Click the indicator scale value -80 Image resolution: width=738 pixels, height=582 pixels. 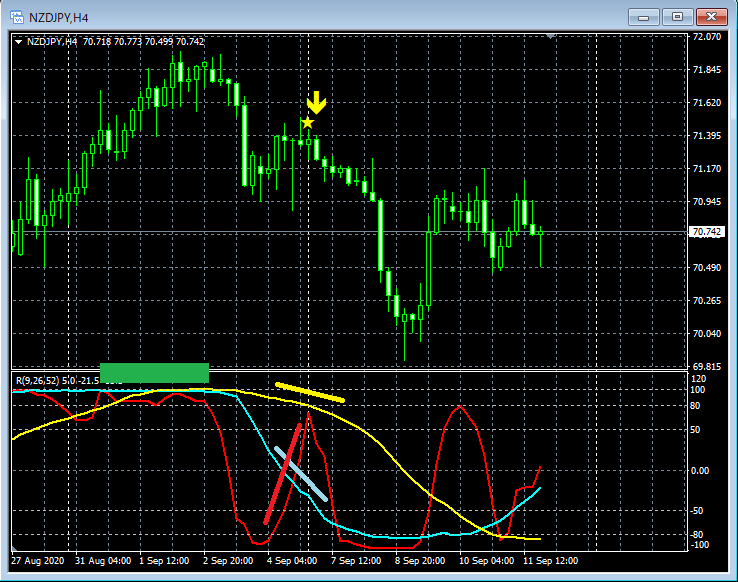pos(697,534)
